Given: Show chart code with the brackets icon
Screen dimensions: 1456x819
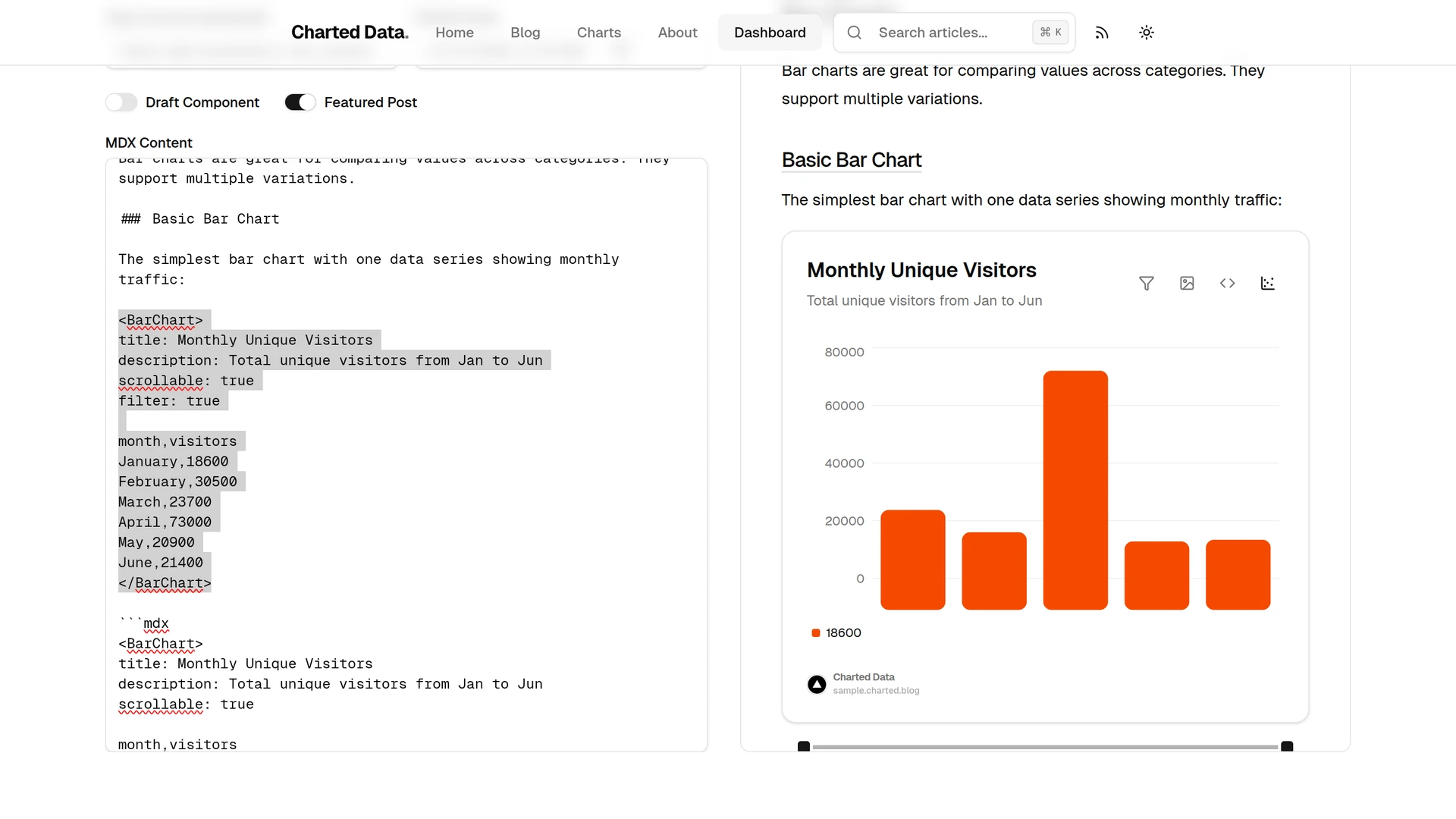Looking at the screenshot, I should 1227,284.
